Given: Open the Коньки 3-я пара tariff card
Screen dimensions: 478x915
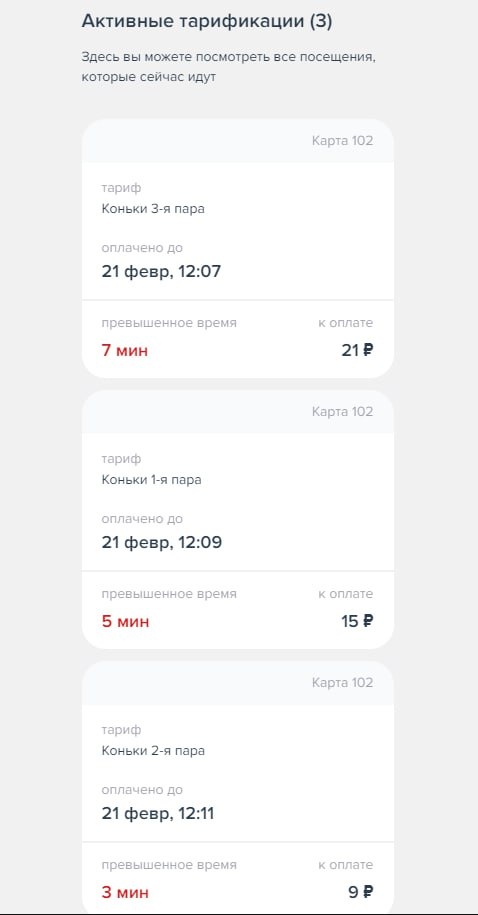Looking at the screenshot, I should [x=238, y=249].
